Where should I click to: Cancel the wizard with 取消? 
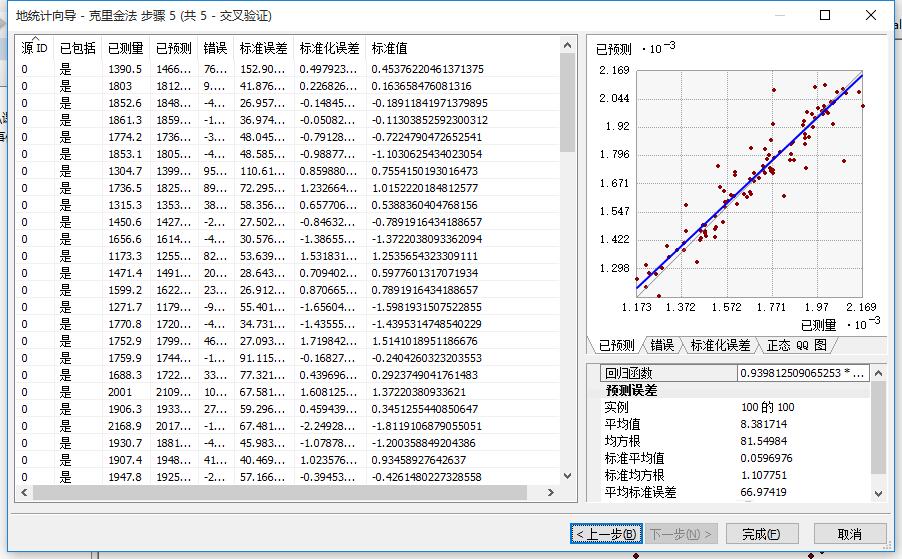(850, 534)
